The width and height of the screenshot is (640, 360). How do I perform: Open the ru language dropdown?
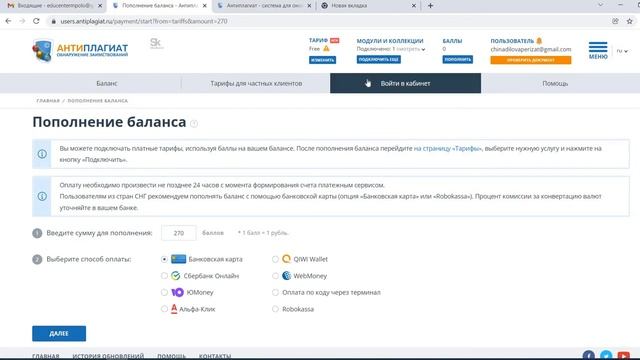(x=622, y=51)
